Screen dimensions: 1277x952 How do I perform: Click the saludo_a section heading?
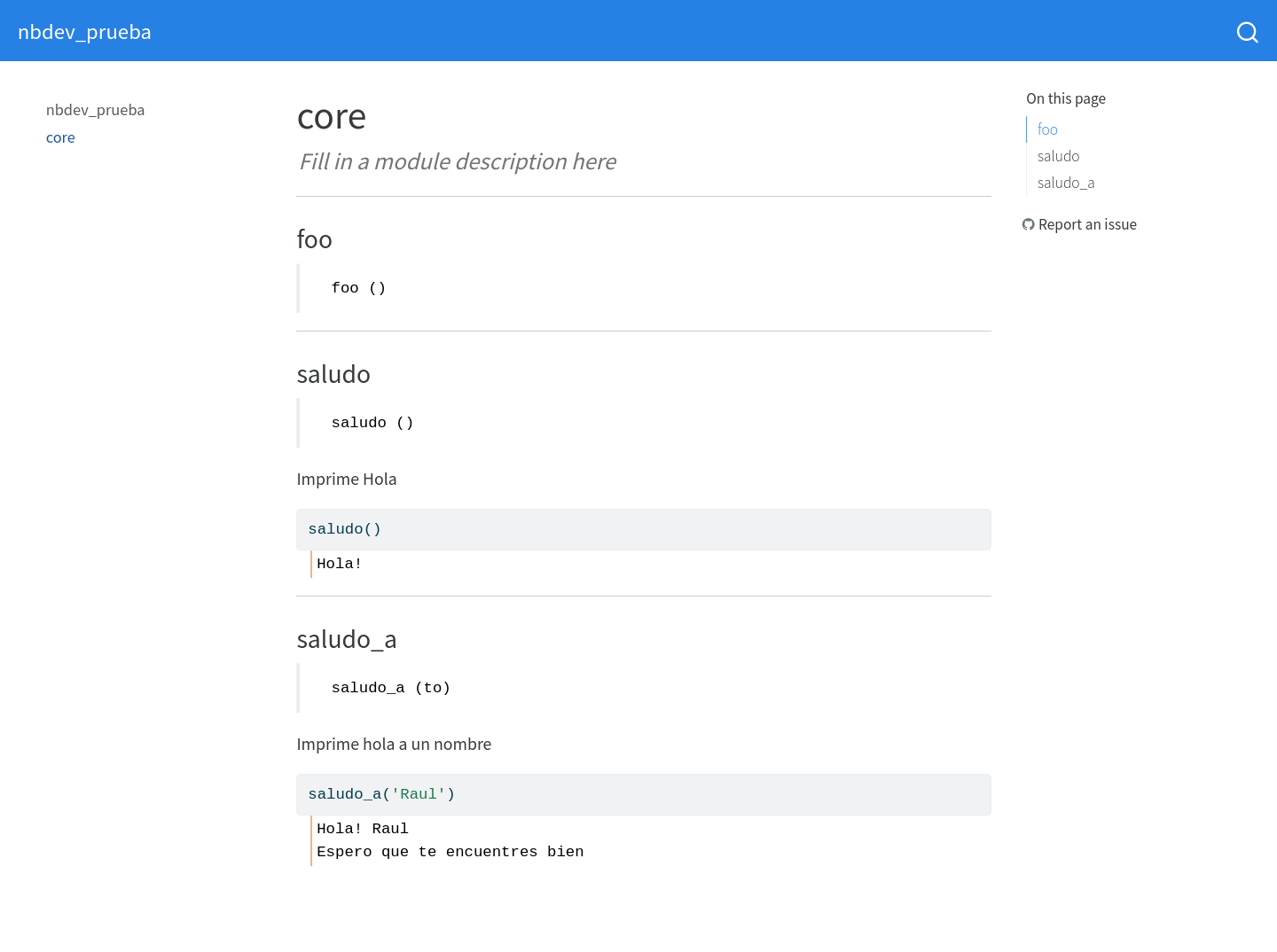click(x=346, y=639)
